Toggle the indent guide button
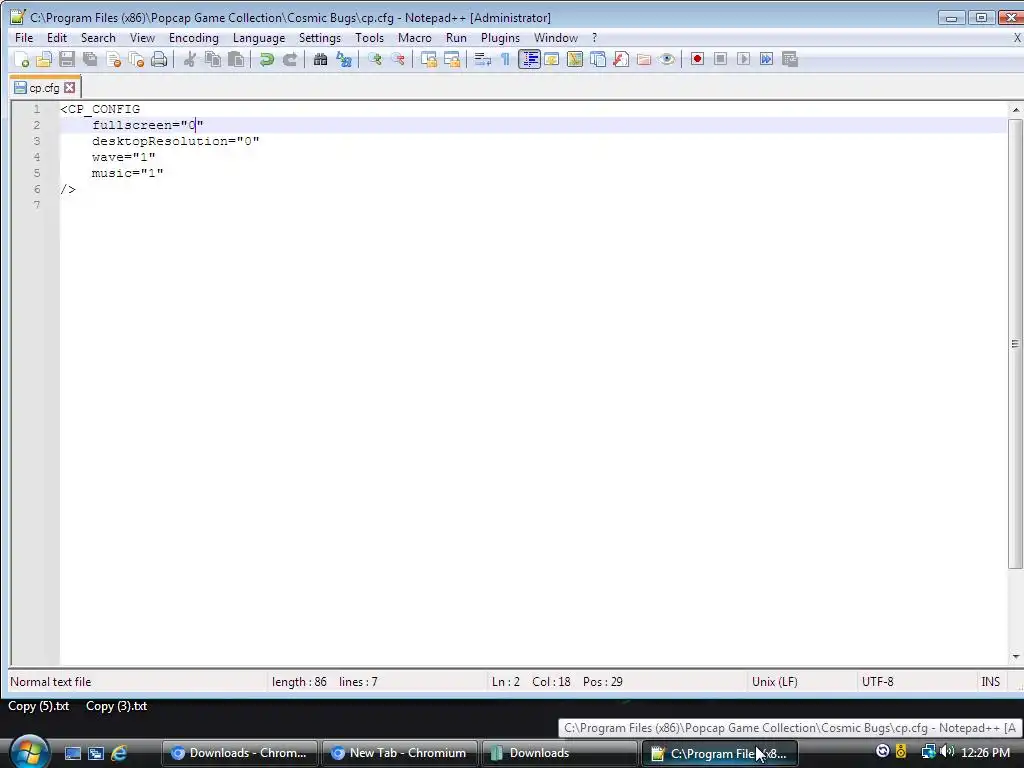 click(x=529, y=59)
